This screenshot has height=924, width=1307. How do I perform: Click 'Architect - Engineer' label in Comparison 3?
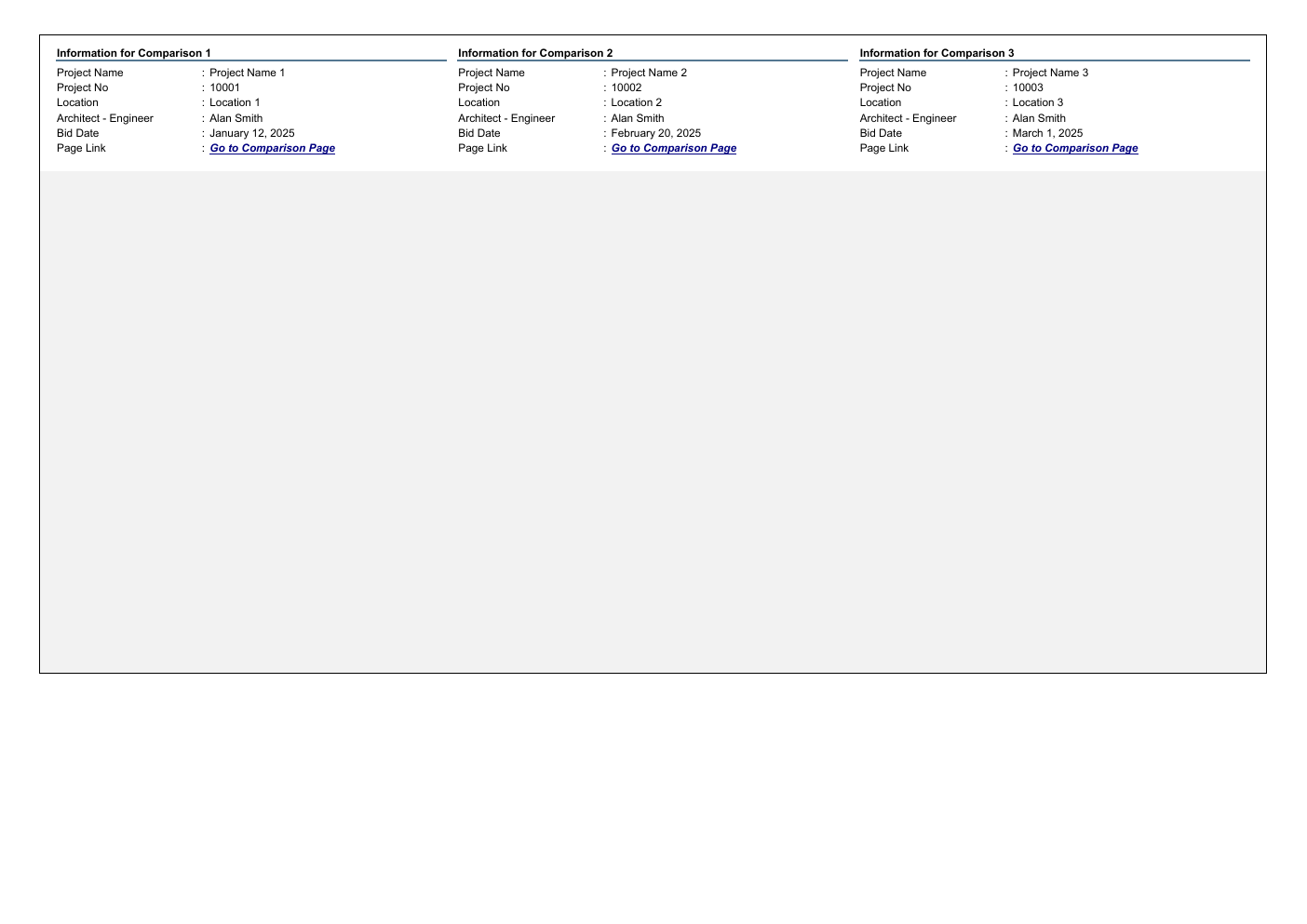click(909, 119)
